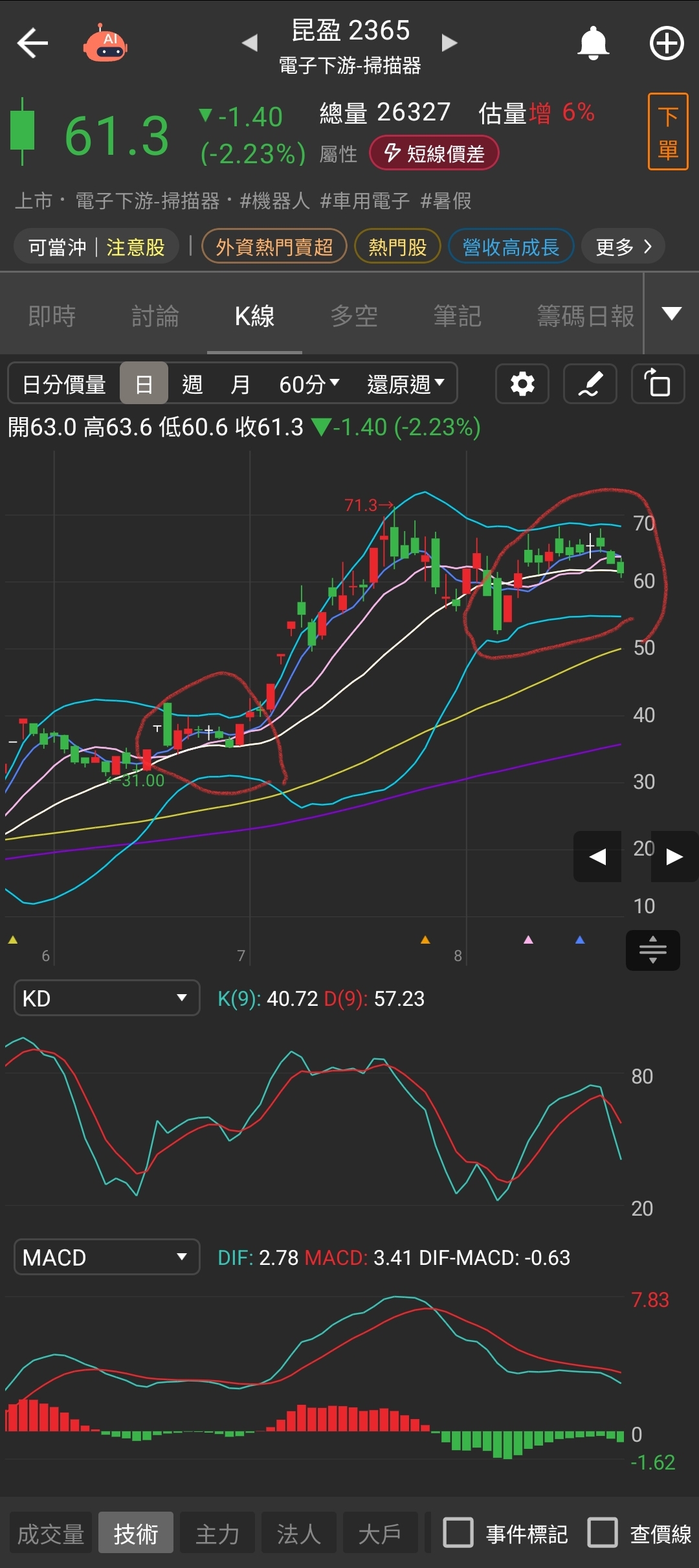Open 還原週 dropdown
The height and width of the screenshot is (1568, 699).
(406, 384)
